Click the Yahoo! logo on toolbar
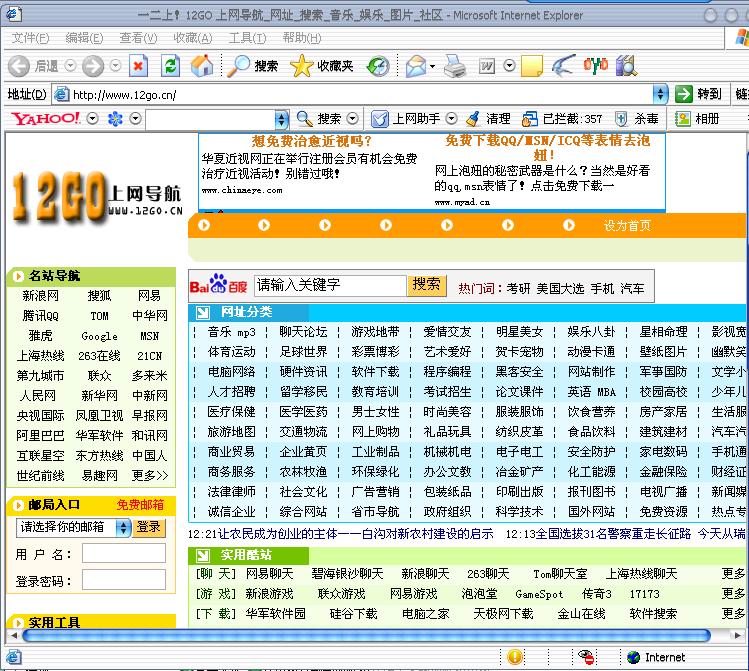Viewport: 749px width, 671px height. [x=45, y=118]
